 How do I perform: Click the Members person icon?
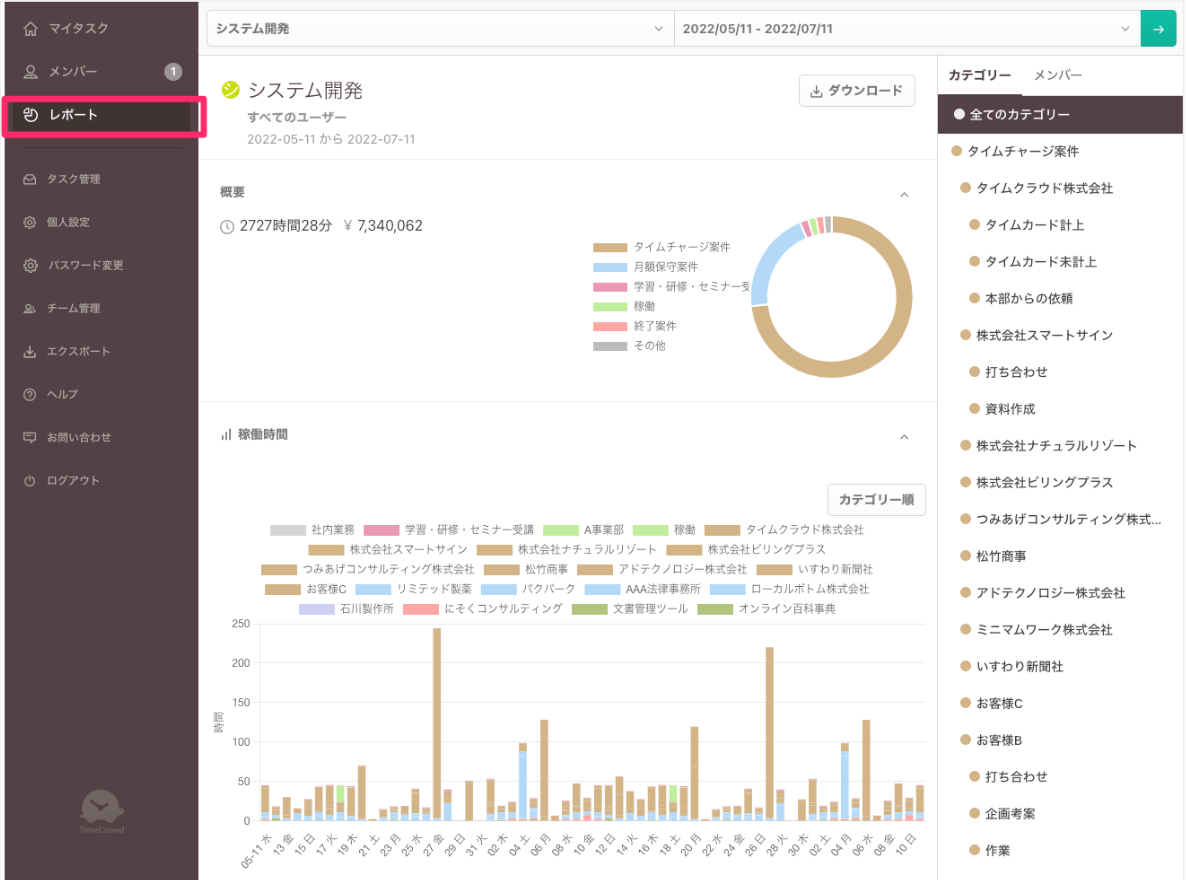coord(30,72)
